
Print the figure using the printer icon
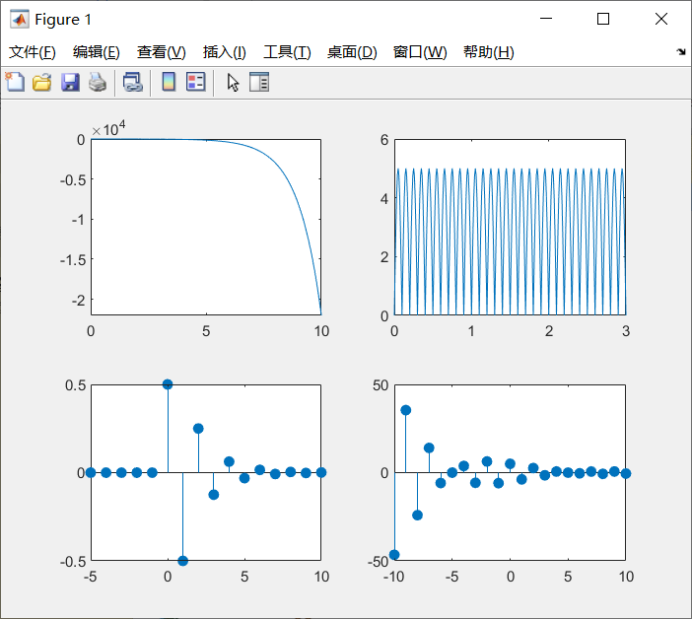[x=98, y=83]
